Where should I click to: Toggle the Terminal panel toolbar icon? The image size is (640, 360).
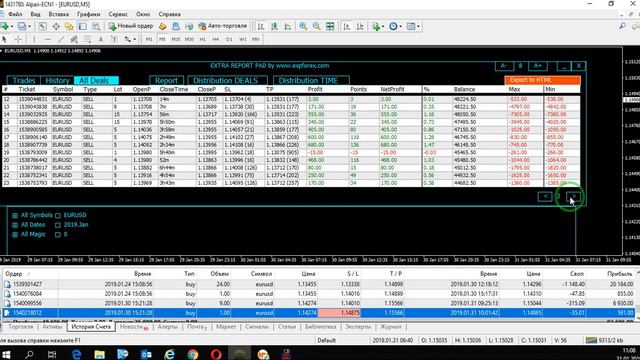(82, 26)
